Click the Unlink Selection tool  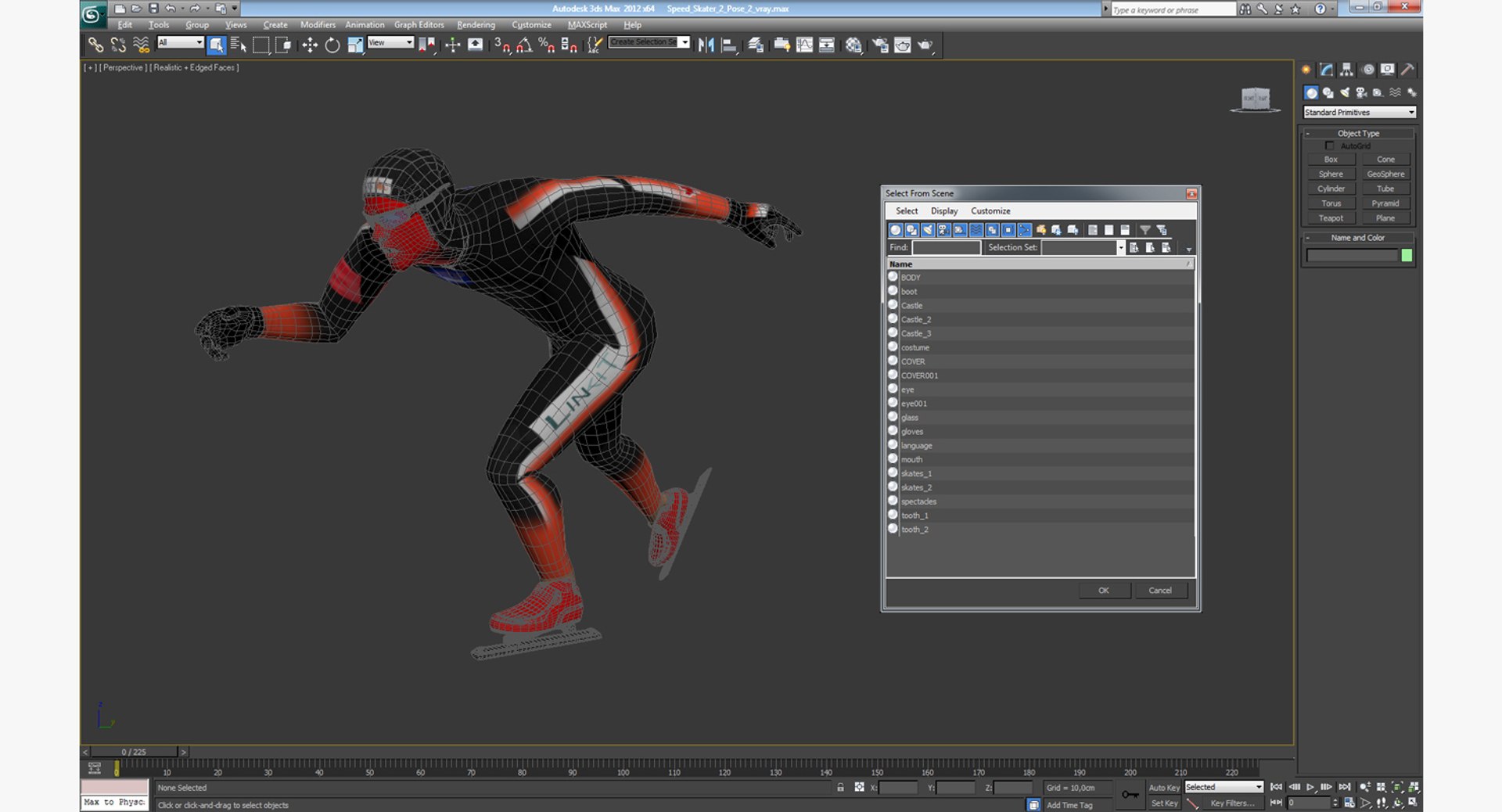click(x=118, y=45)
